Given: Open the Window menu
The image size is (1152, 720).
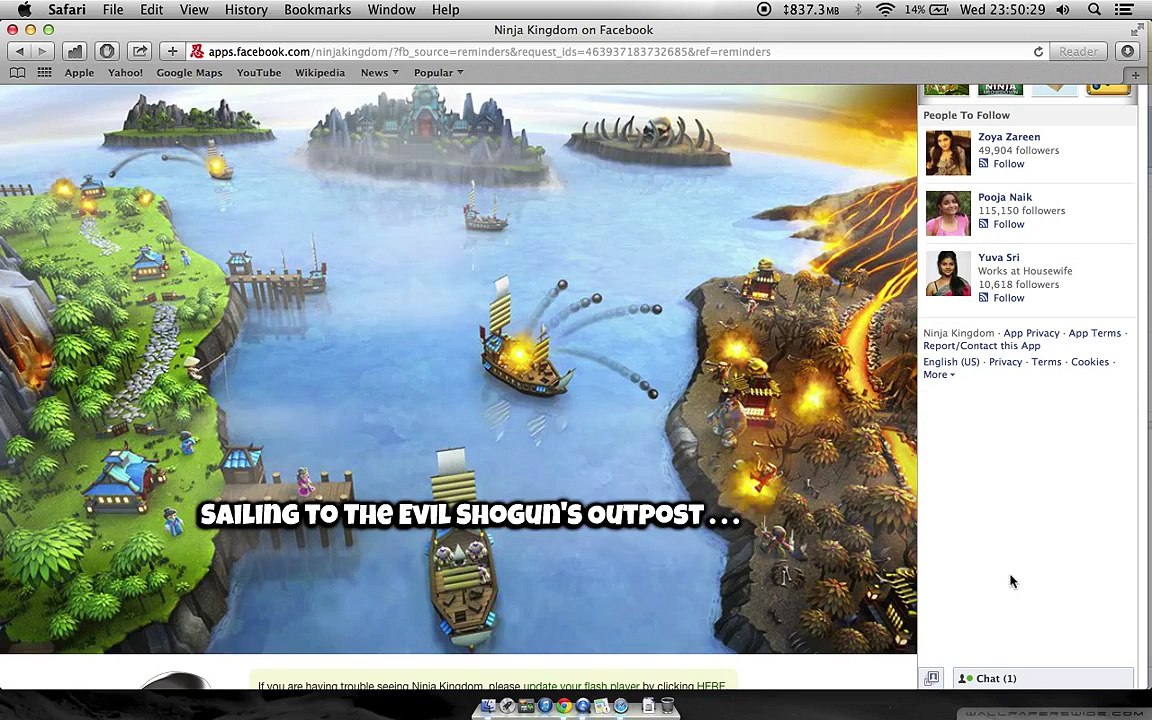Looking at the screenshot, I should [392, 10].
